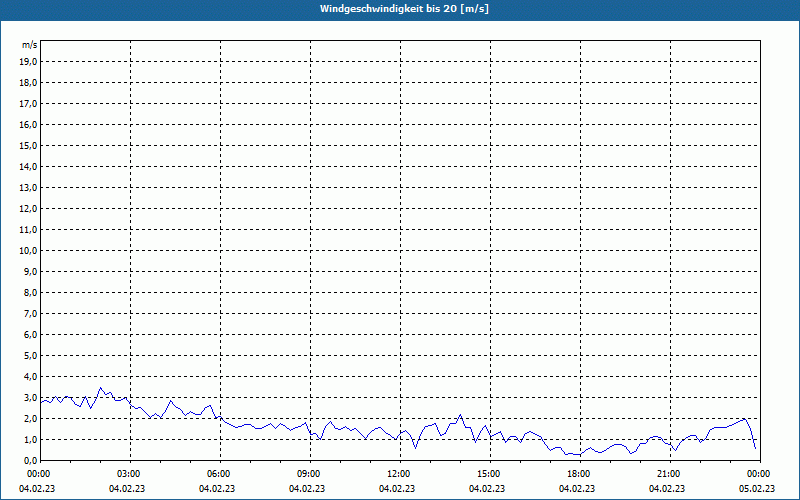This screenshot has width=800, height=500.
Task: Click the '2,0' y-axis label
Action: pos(31,418)
